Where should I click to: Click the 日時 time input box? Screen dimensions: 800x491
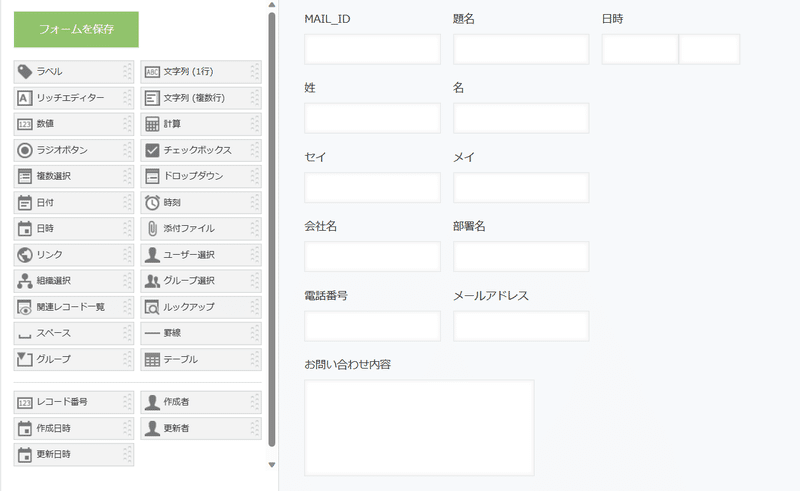click(x=709, y=49)
